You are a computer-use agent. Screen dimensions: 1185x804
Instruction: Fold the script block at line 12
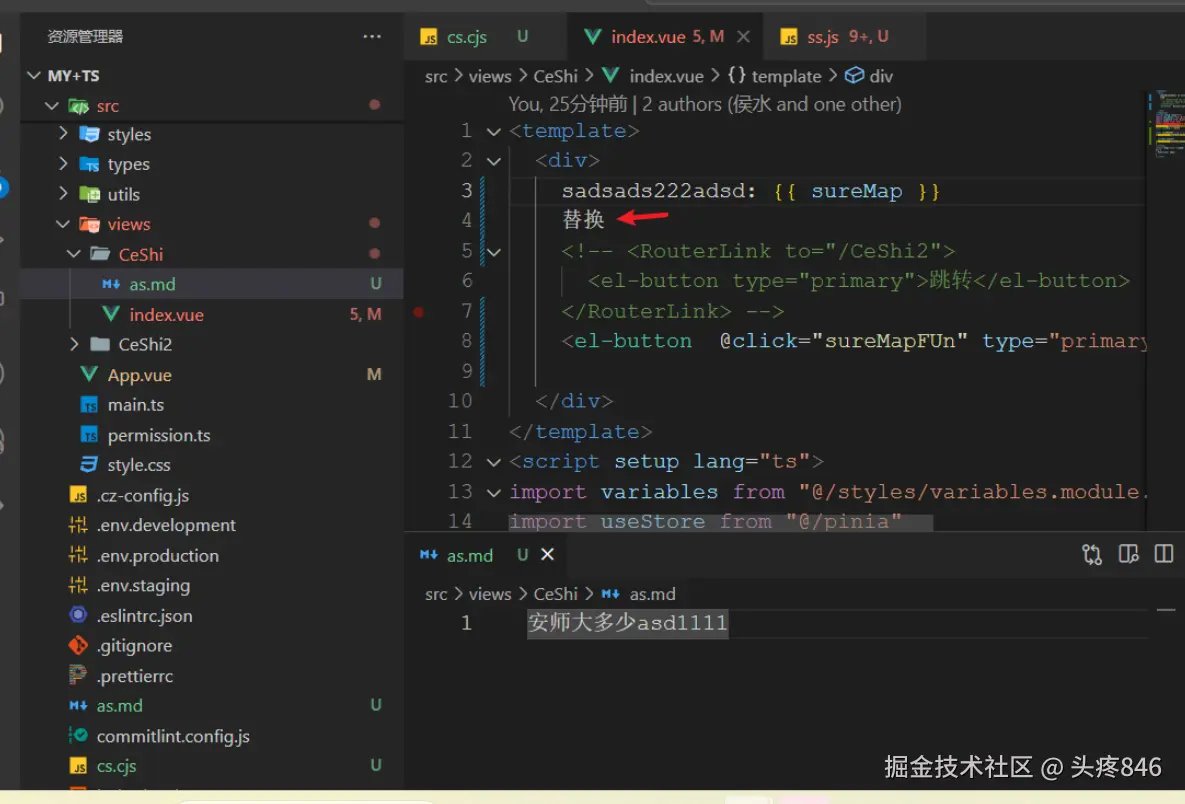[493, 462]
